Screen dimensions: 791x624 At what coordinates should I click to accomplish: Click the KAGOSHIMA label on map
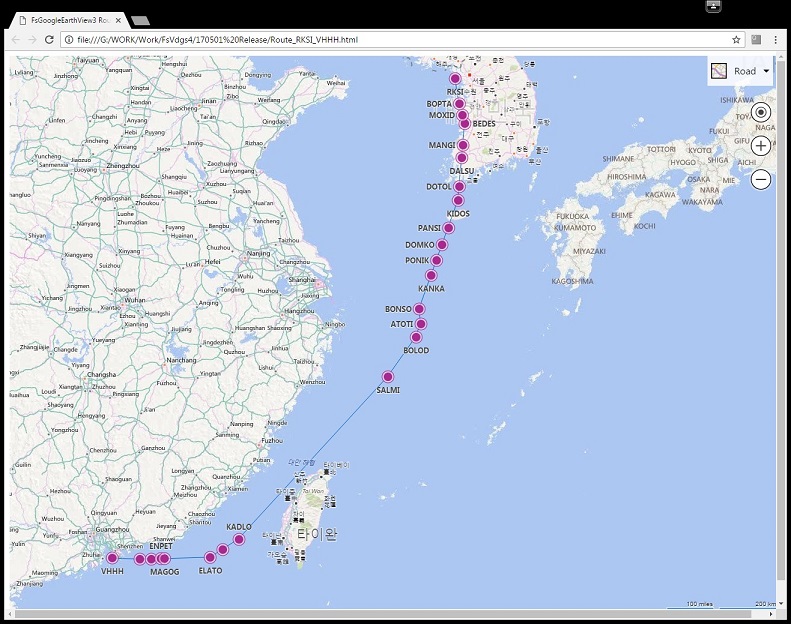[573, 281]
